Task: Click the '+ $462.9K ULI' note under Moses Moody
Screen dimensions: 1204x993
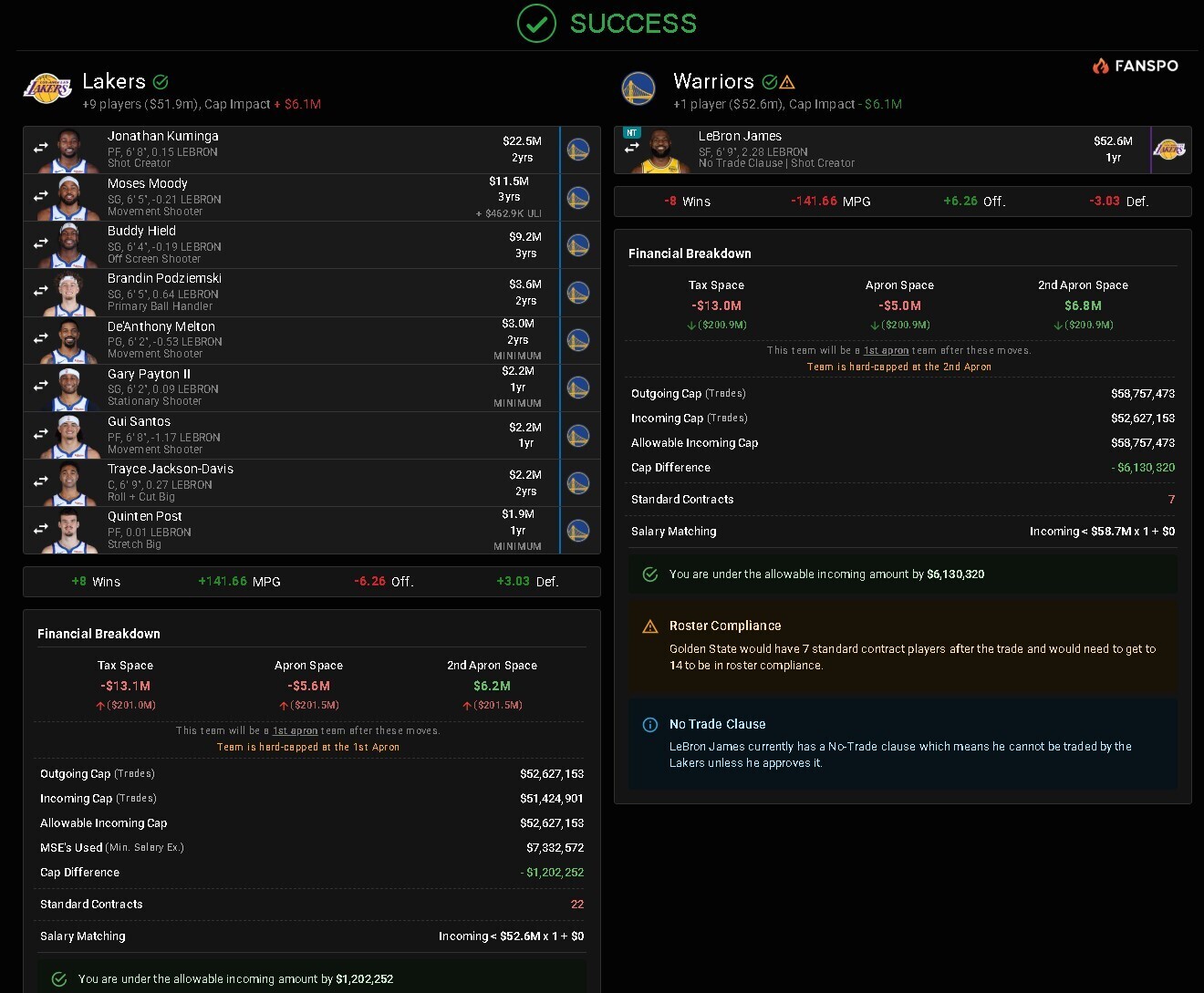Action: [509, 213]
